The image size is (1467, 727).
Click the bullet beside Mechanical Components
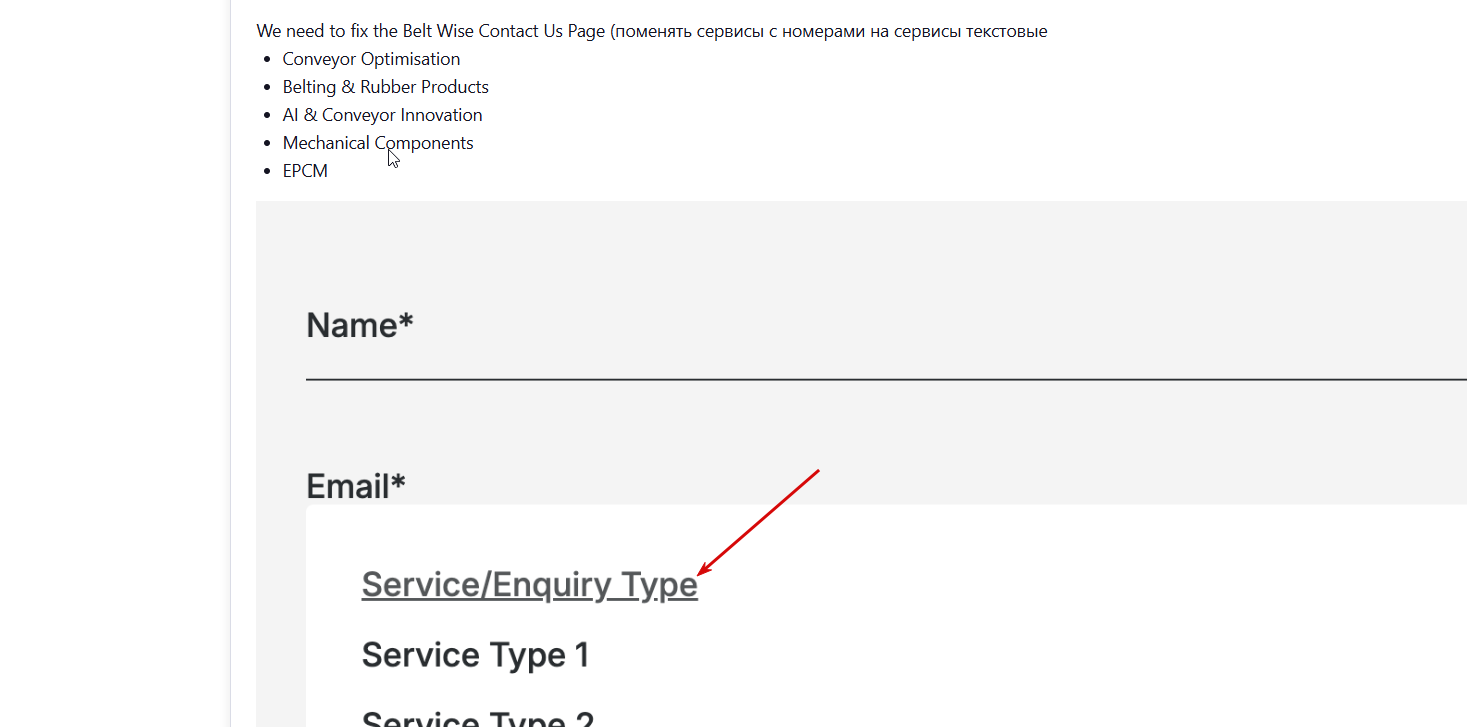[266, 144]
